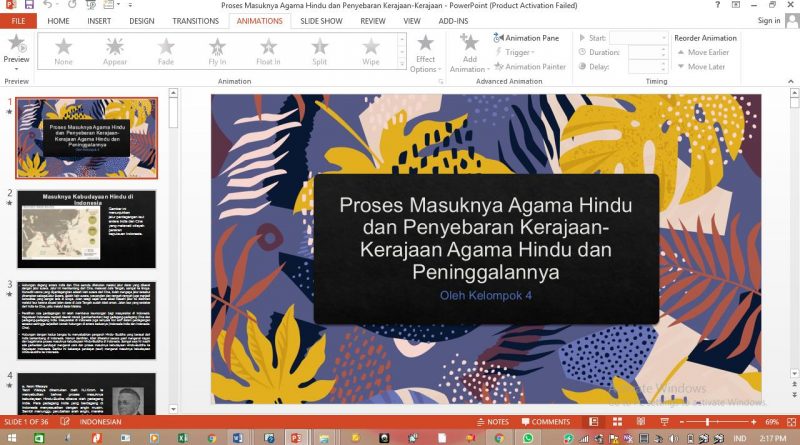The width and height of the screenshot is (800, 445).
Task: Click Sign in link
Action: click(x=769, y=20)
